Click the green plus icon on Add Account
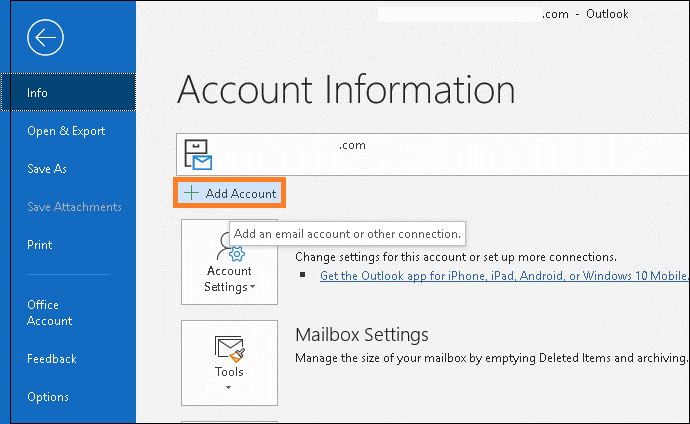The width and height of the screenshot is (690, 424). (191, 193)
